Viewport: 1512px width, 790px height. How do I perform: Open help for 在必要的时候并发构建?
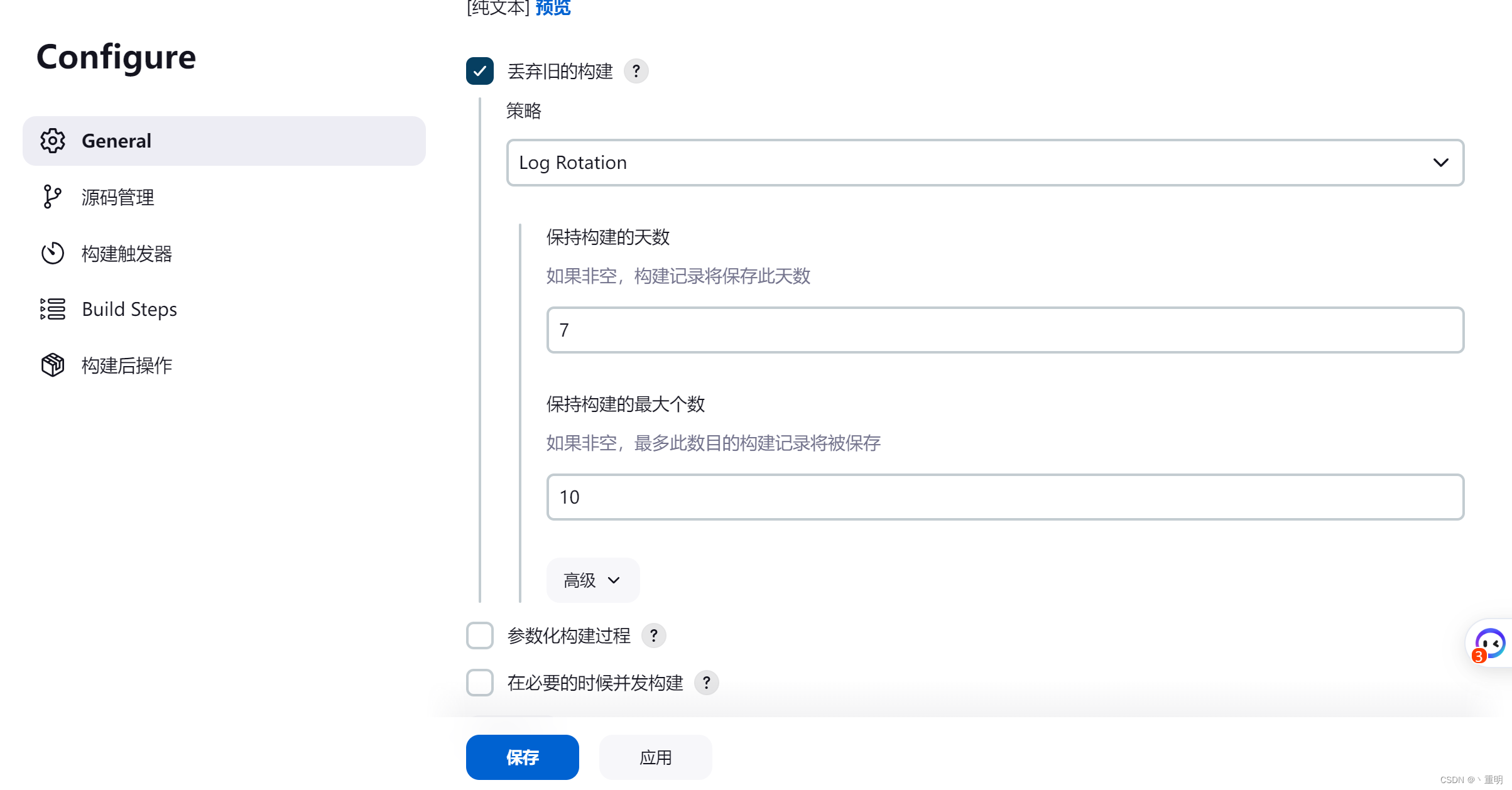[x=707, y=683]
